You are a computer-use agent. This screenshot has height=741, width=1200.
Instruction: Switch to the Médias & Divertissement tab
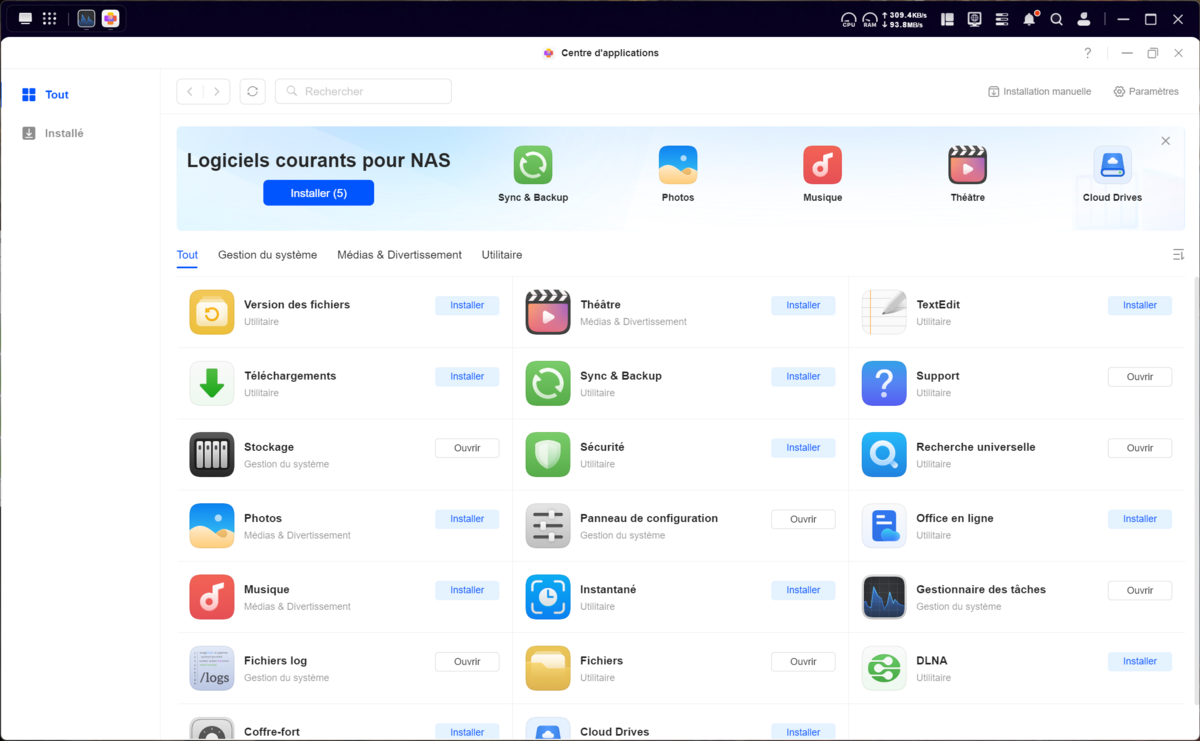399,255
